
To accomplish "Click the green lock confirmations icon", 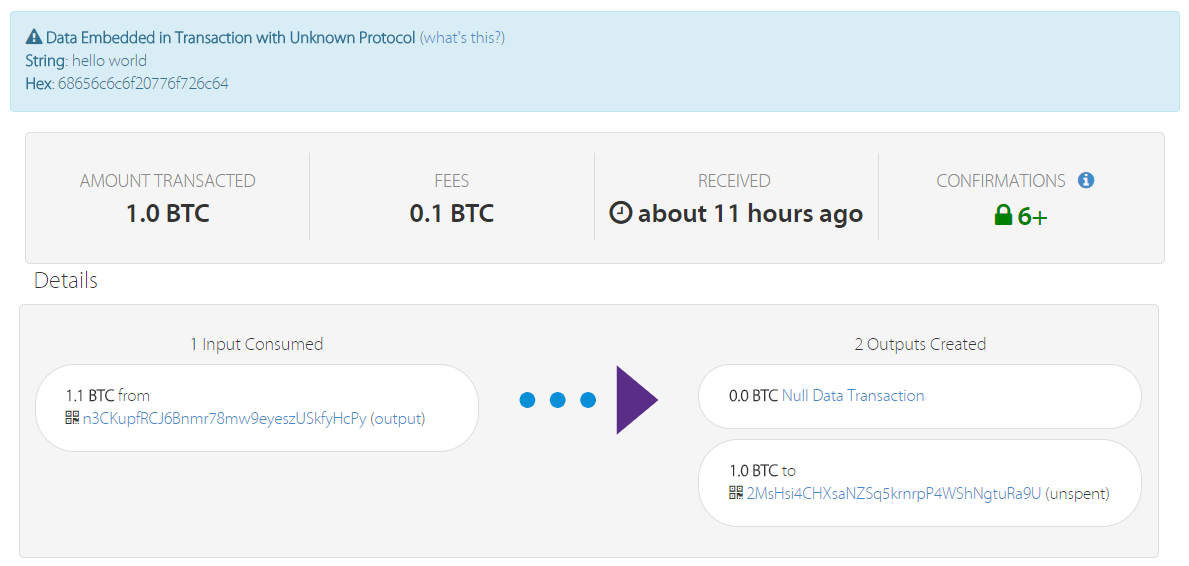I will click(x=1003, y=215).
